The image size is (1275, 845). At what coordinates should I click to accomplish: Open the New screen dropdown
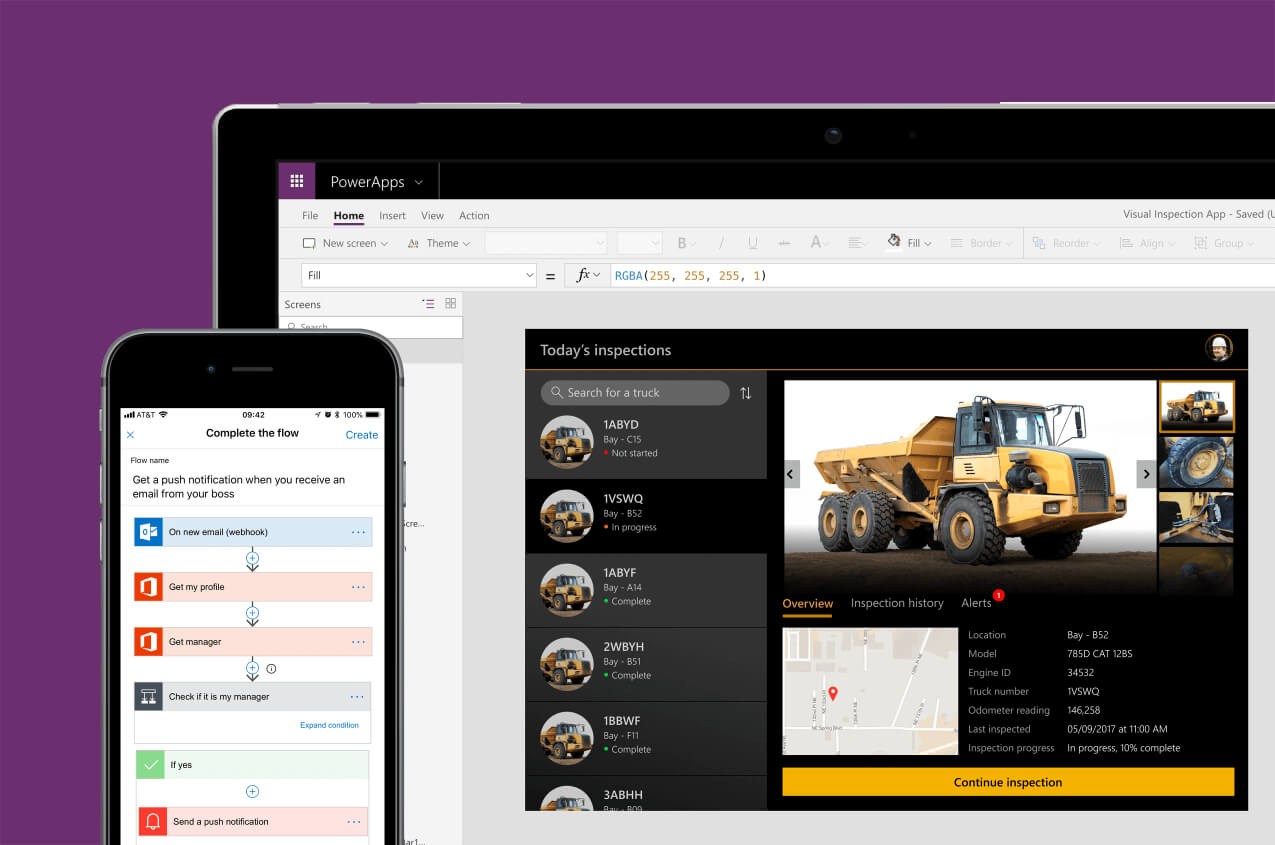[345, 243]
